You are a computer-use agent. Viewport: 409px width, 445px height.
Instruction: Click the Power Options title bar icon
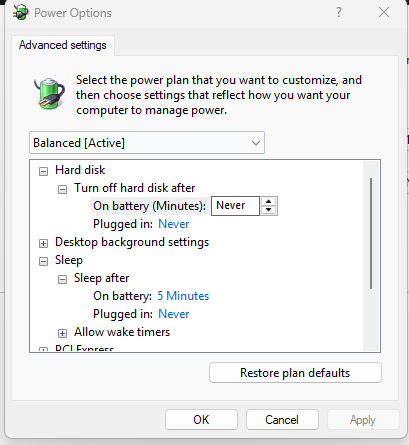coord(21,12)
